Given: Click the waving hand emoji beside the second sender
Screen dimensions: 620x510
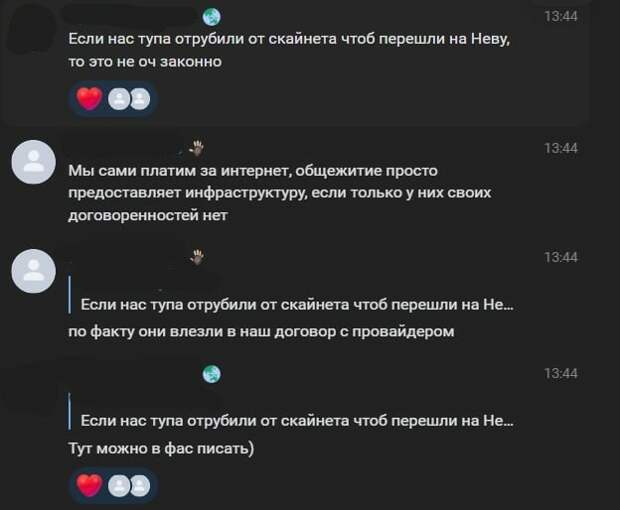Looking at the screenshot, I should click(197, 149).
